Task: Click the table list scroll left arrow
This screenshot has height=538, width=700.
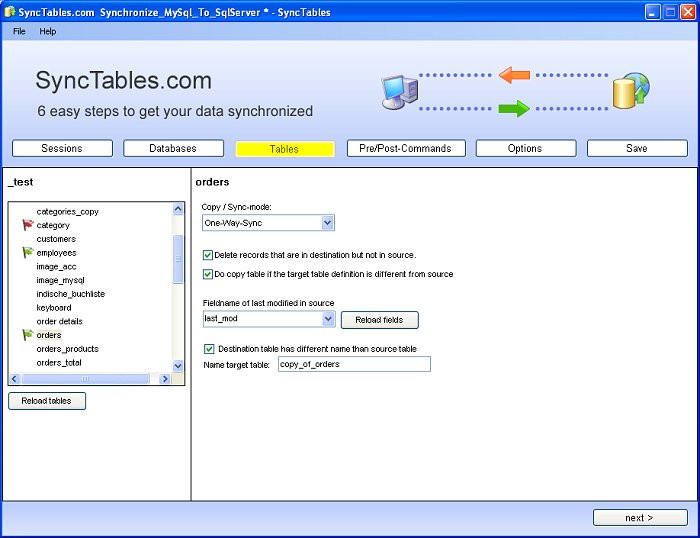Action: [x=14, y=379]
